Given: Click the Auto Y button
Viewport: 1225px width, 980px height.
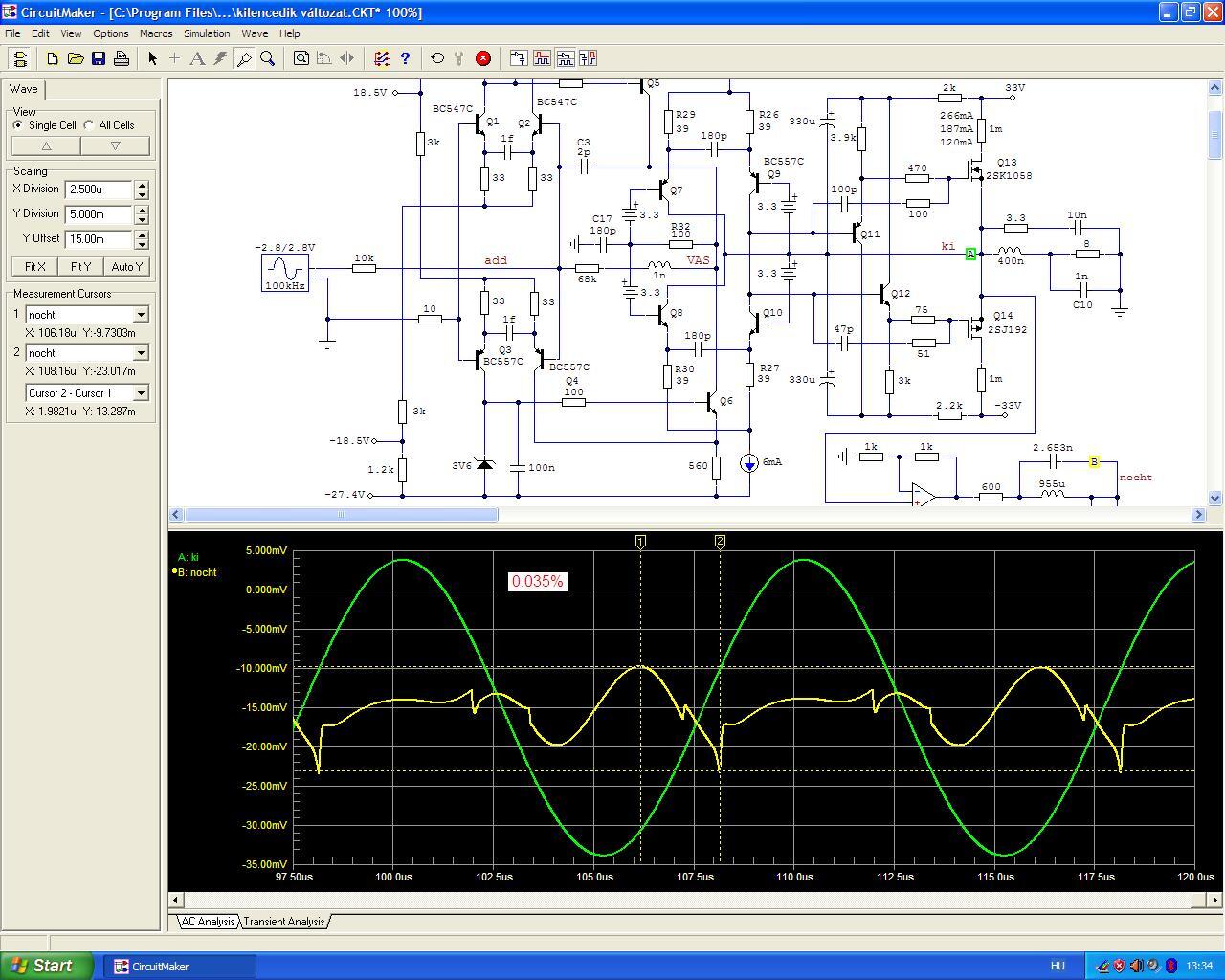Looking at the screenshot, I should coord(127,267).
